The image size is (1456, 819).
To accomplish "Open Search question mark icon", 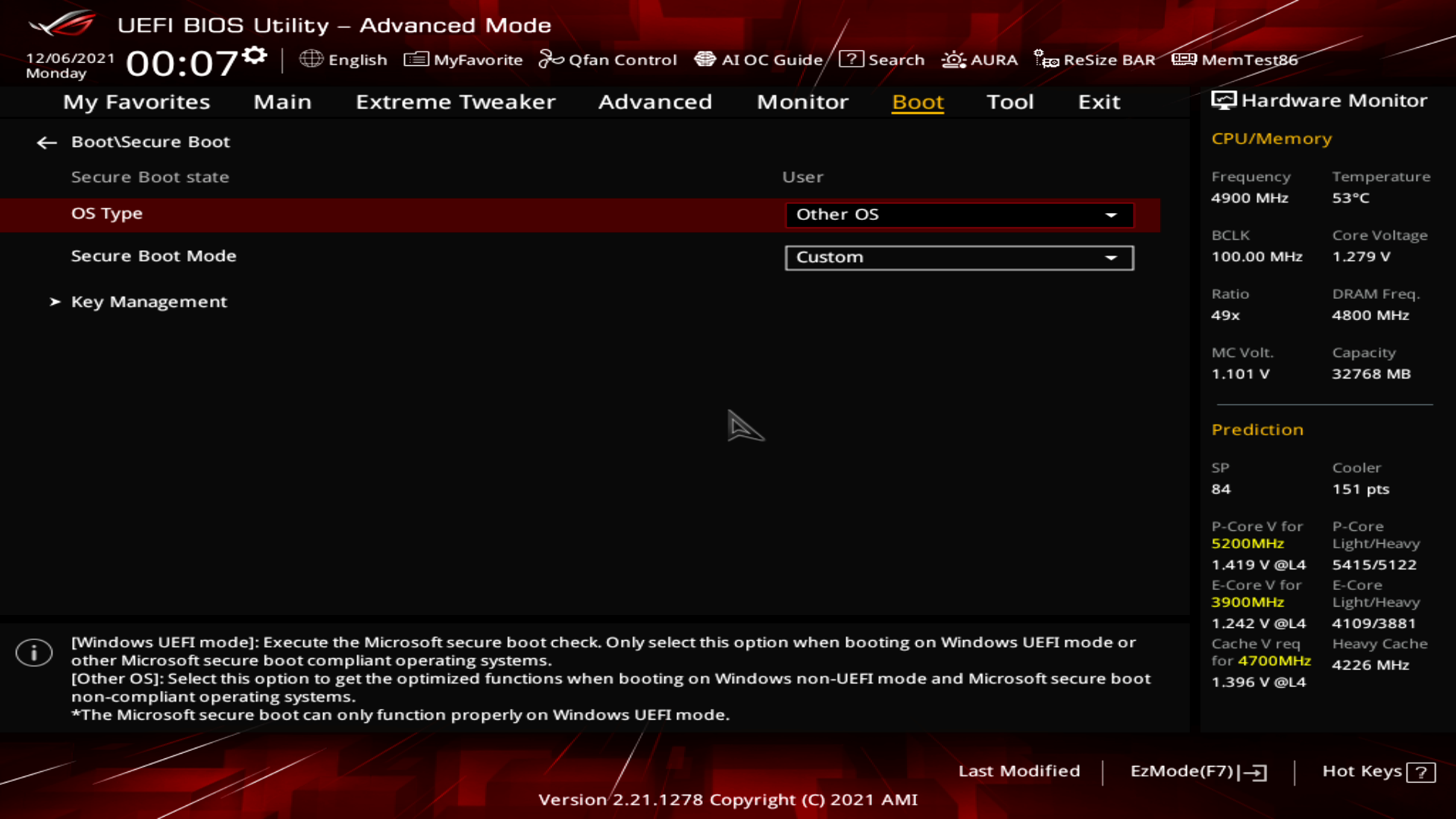I will pyautogui.click(x=851, y=59).
